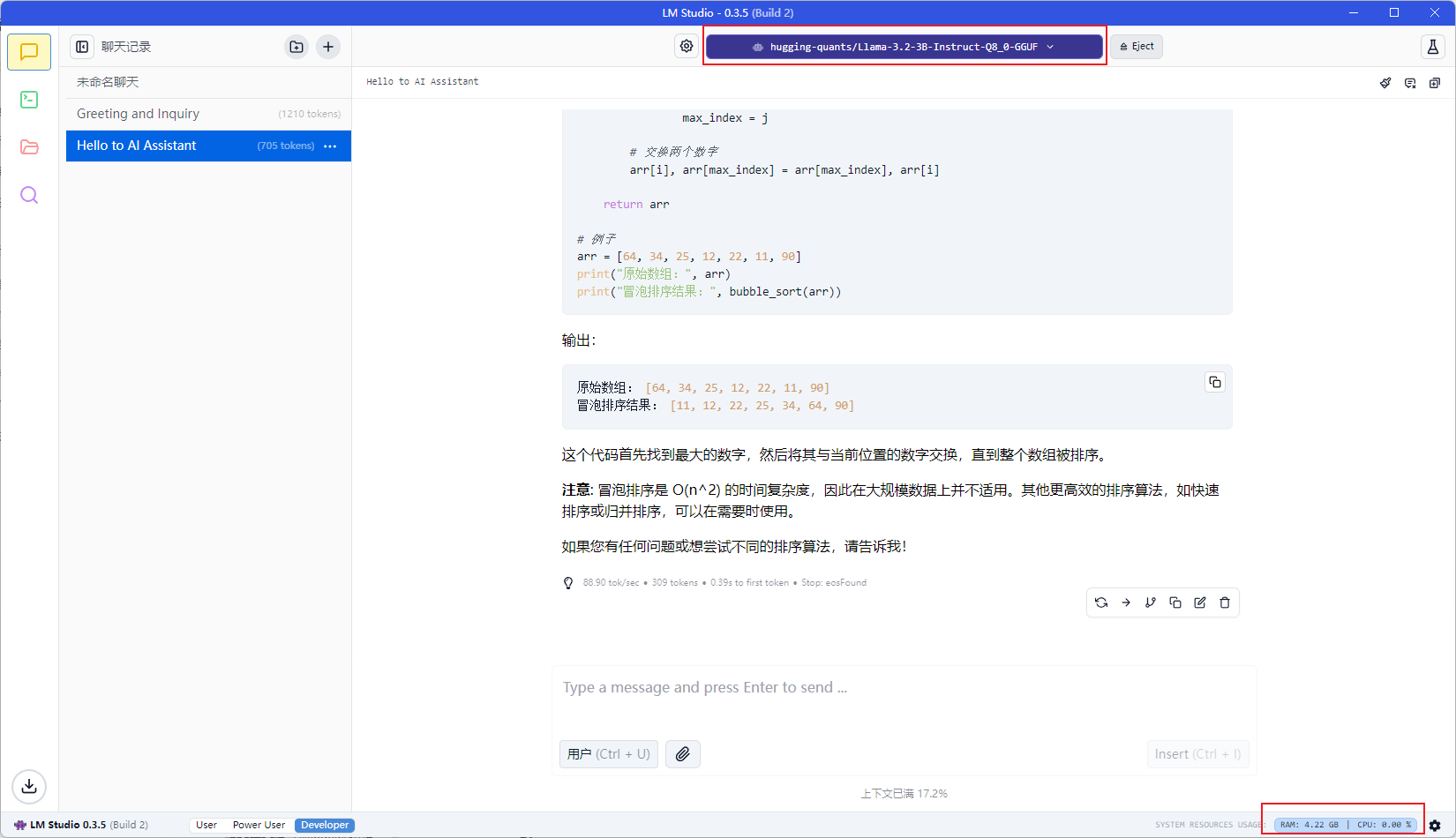Click the 上下文已满 17.2% context indicator

click(x=904, y=794)
